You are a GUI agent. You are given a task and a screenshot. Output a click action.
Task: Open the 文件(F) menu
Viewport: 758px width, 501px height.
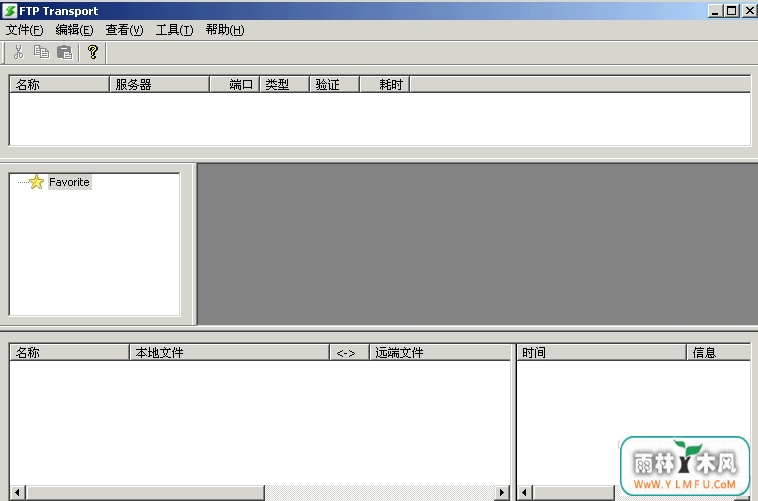[x=24, y=30]
